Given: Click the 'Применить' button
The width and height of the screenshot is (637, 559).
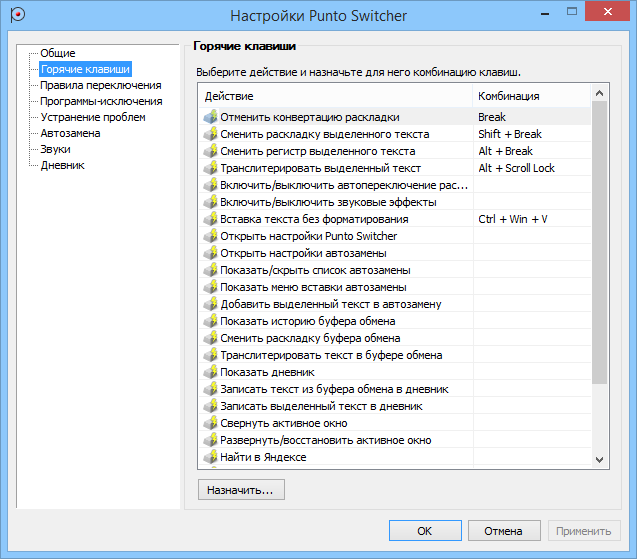Looking at the screenshot, I should [x=584, y=531].
